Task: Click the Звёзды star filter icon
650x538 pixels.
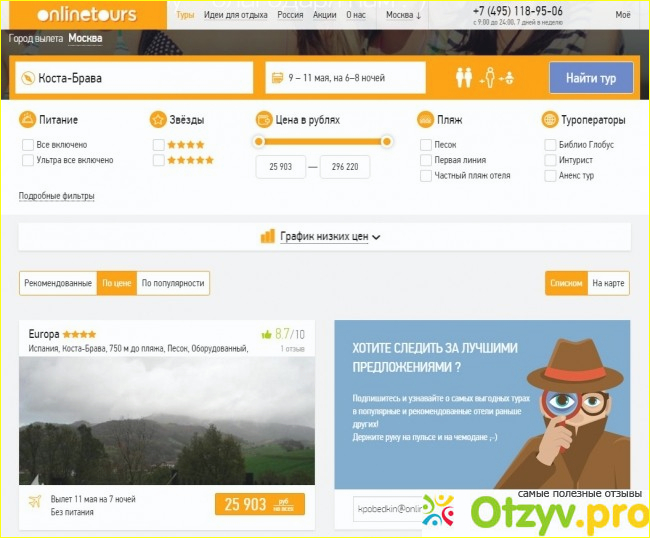Action: [x=157, y=120]
